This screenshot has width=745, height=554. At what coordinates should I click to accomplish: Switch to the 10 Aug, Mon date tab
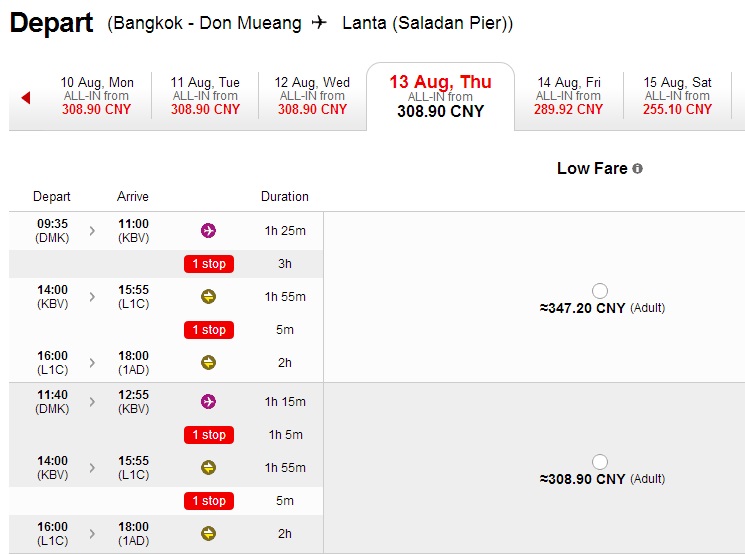[97, 96]
